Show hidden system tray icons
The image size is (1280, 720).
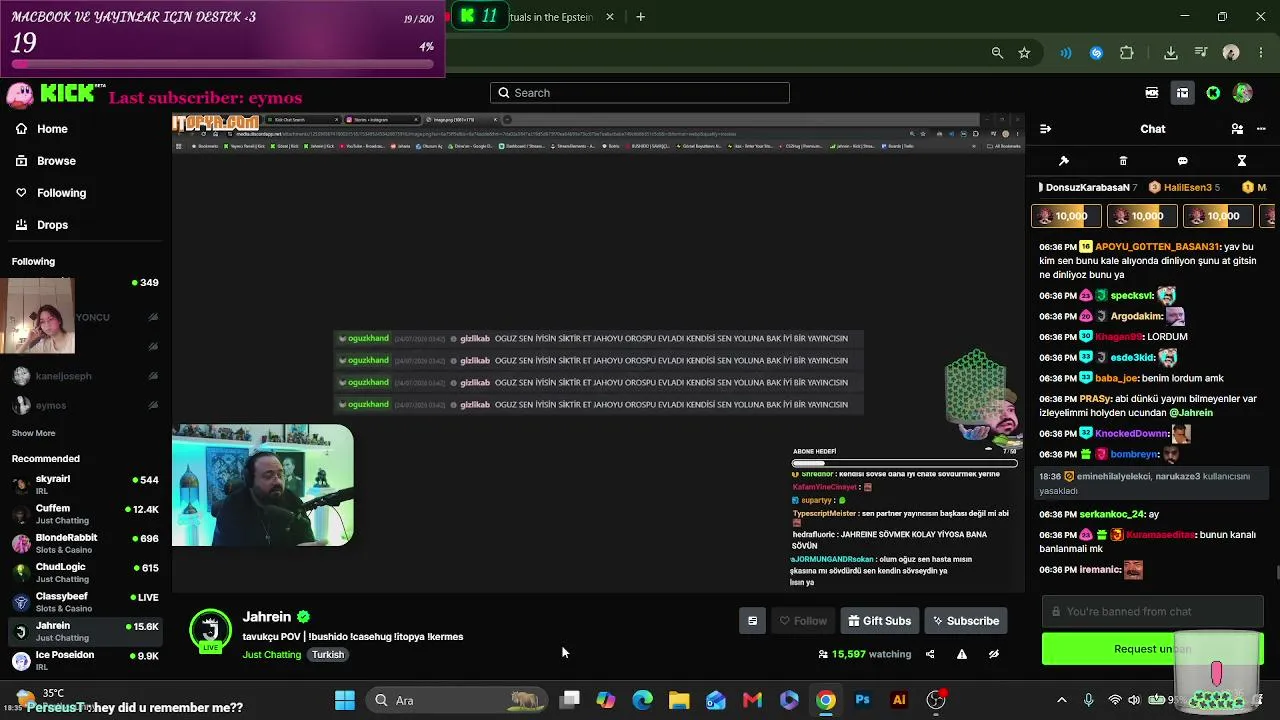click(x=1062, y=700)
